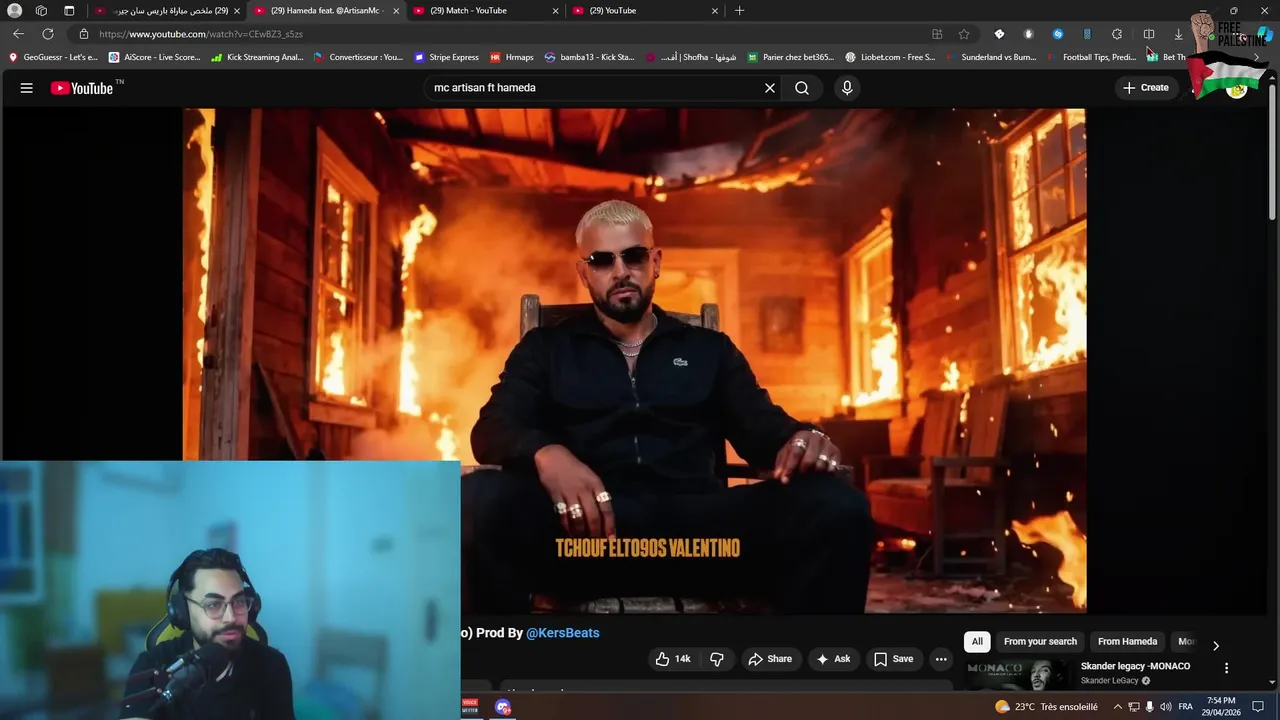The height and width of the screenshot is (720, 1280).
Task: Open the Stripe Express bookmark
Action: coord(446,57)
